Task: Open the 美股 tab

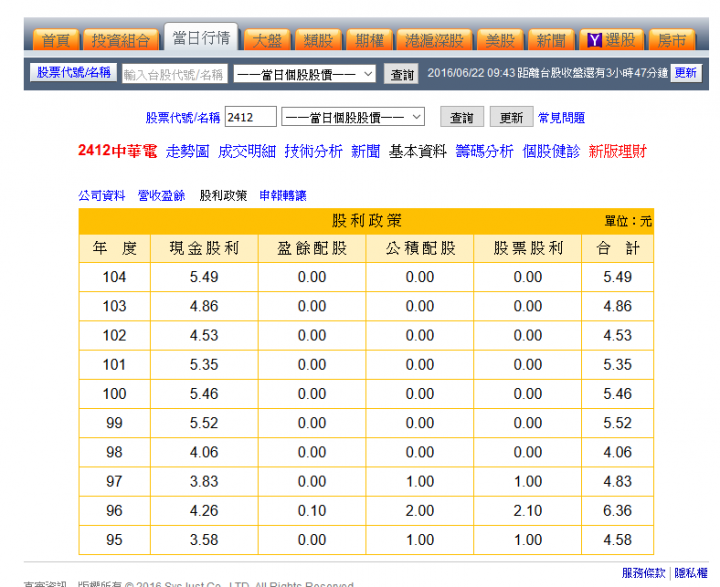Action: pyautogui.click(x=500, y=40)
